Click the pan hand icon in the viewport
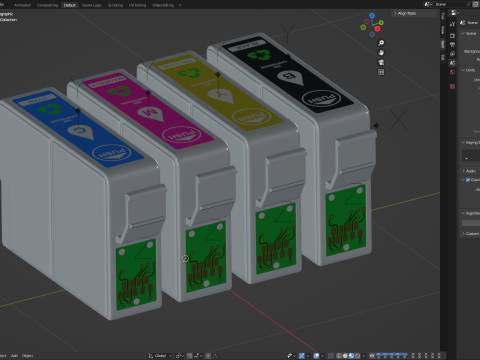This screenshot has width=480, height=360. click(x=381, y=53)
